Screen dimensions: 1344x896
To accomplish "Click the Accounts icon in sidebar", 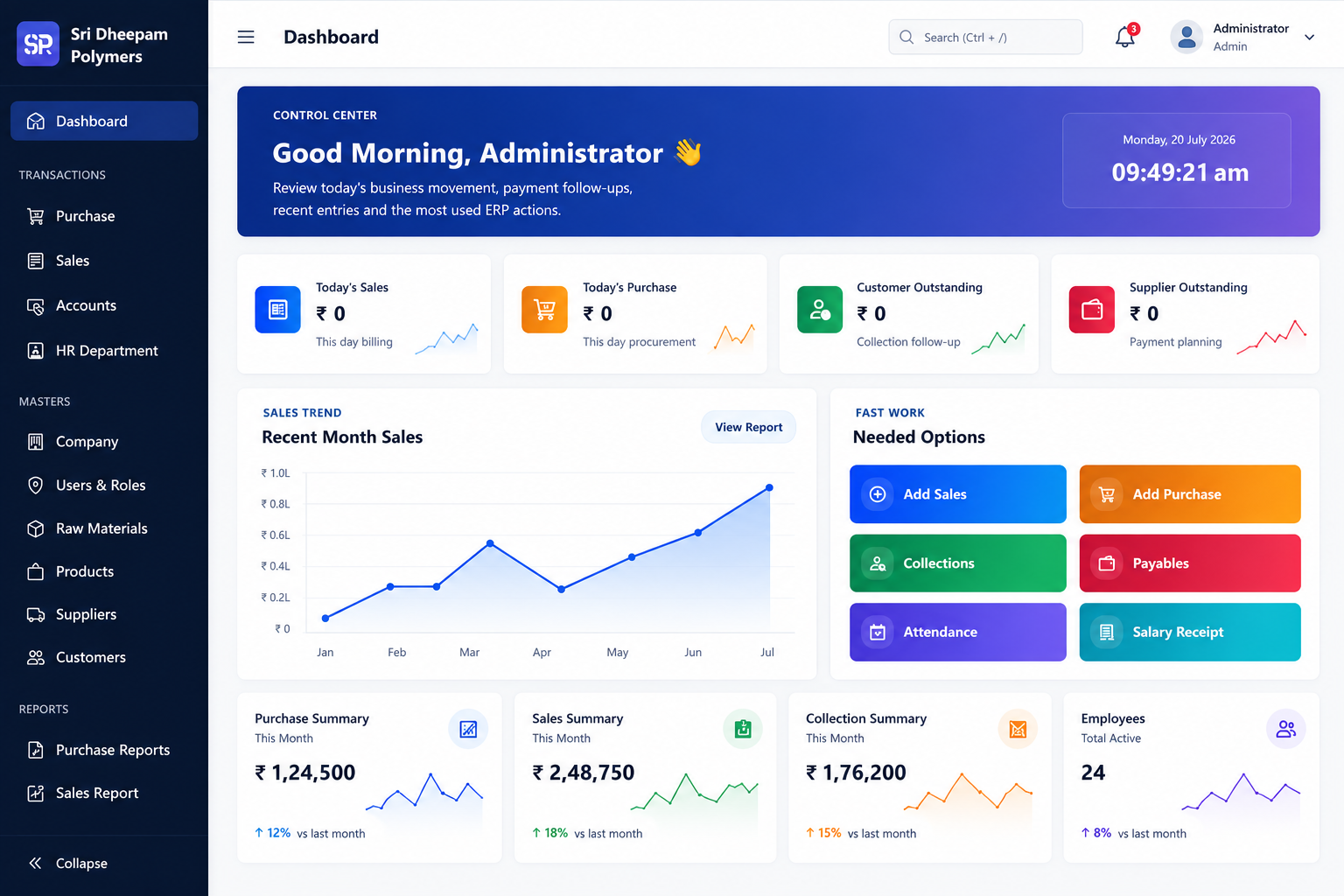I will coord(36,306).
